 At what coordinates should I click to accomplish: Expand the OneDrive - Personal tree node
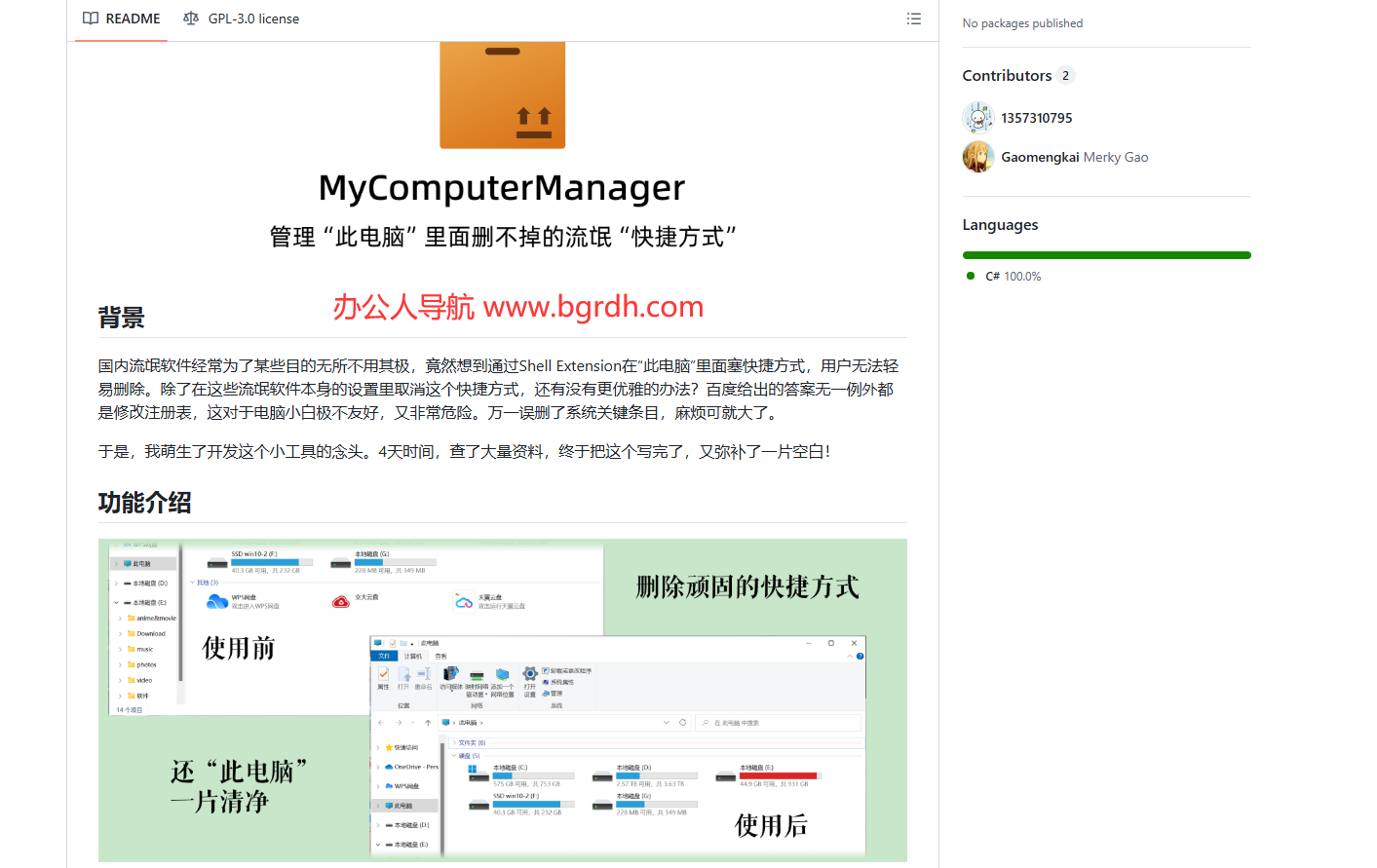click(x=378, y=767)
